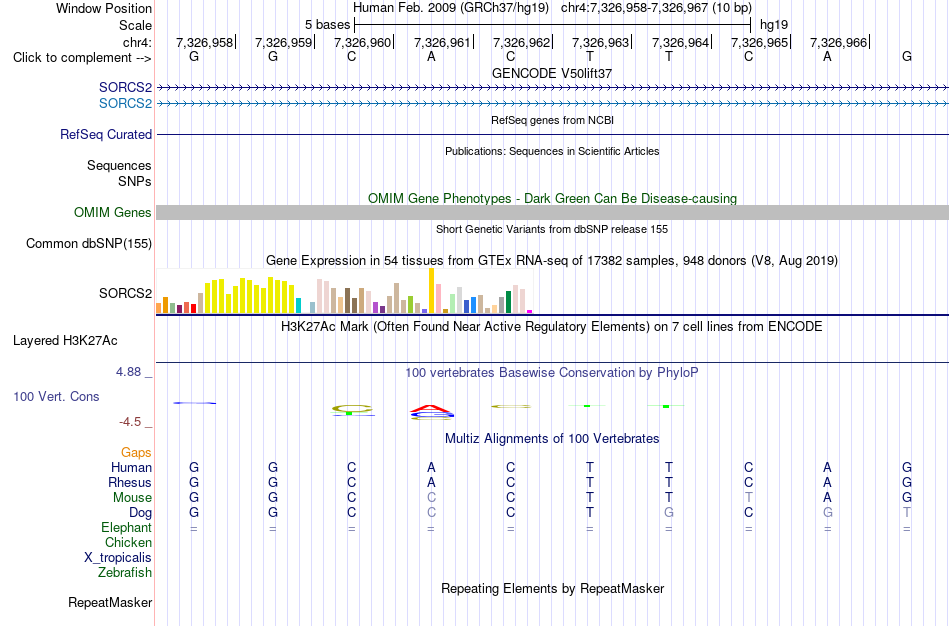Click 'Human Feb. 2009 (GRCh37/hg19)' assembly text

click(x=451, y=8)
